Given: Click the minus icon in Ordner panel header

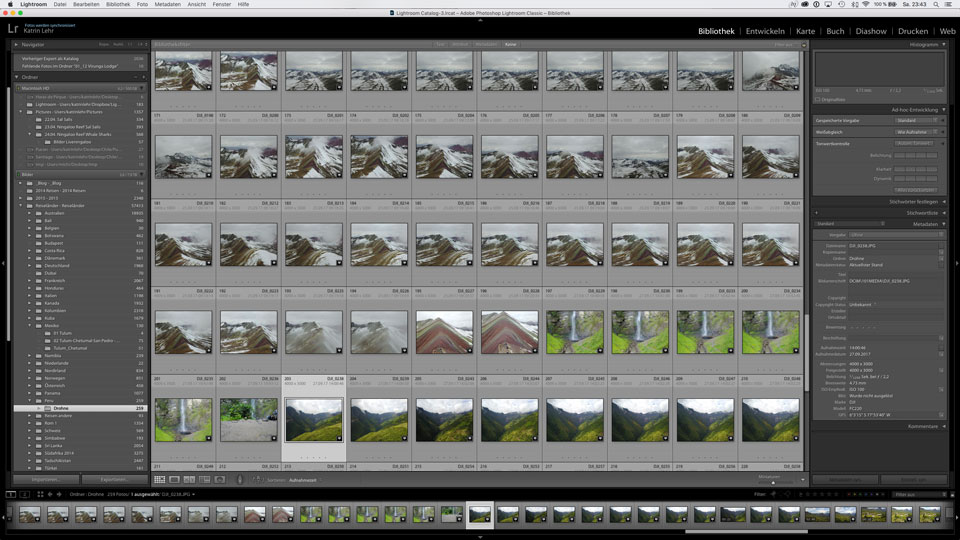Looking at the screenshot, I should click(137, 77).
